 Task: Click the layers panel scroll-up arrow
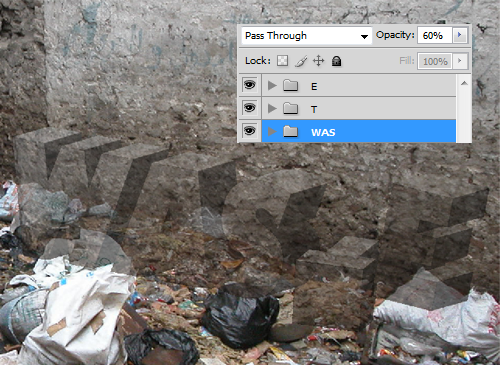click(x=464, y=83)
